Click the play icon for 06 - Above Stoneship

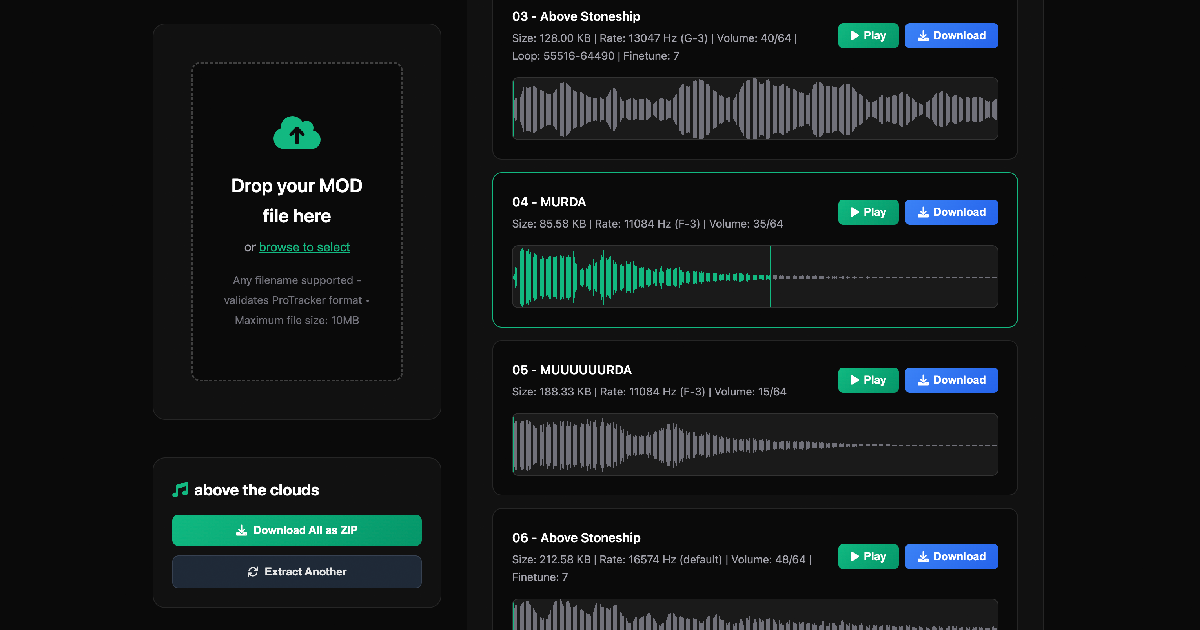[x=856, y=556]
